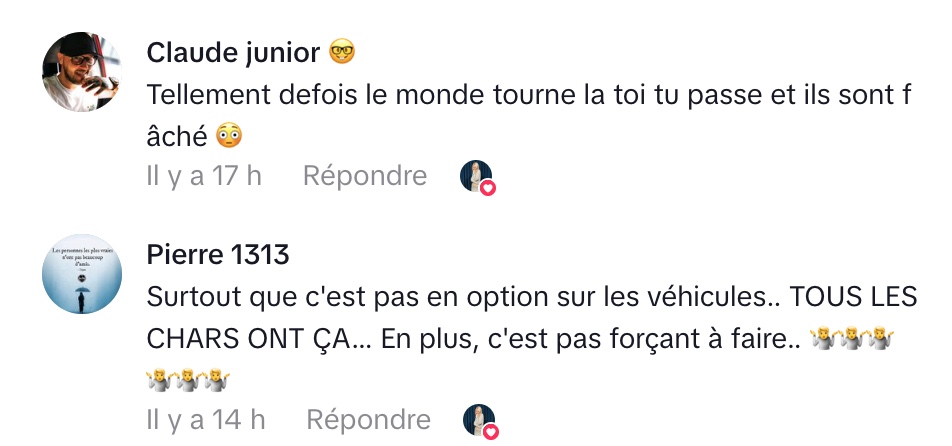The width and height of the screenshot is (952, 446).
Task: Click the "Il y a 17 h" timestamp
Action: [x=204, y=176]
